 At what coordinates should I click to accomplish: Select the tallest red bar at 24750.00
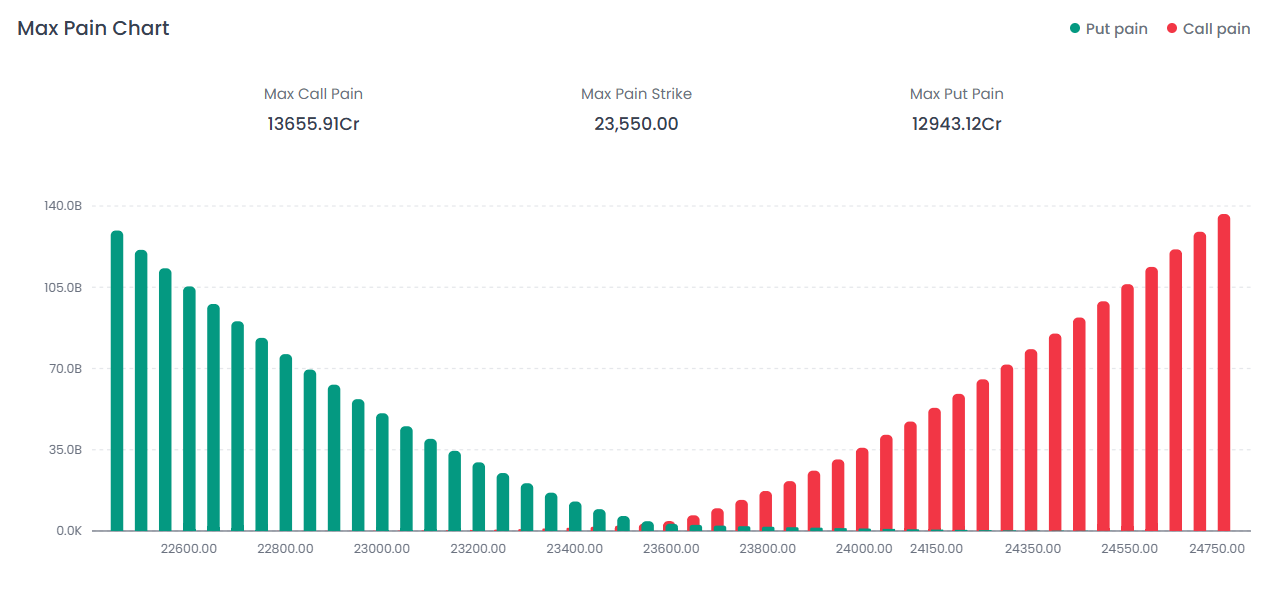1224,372
